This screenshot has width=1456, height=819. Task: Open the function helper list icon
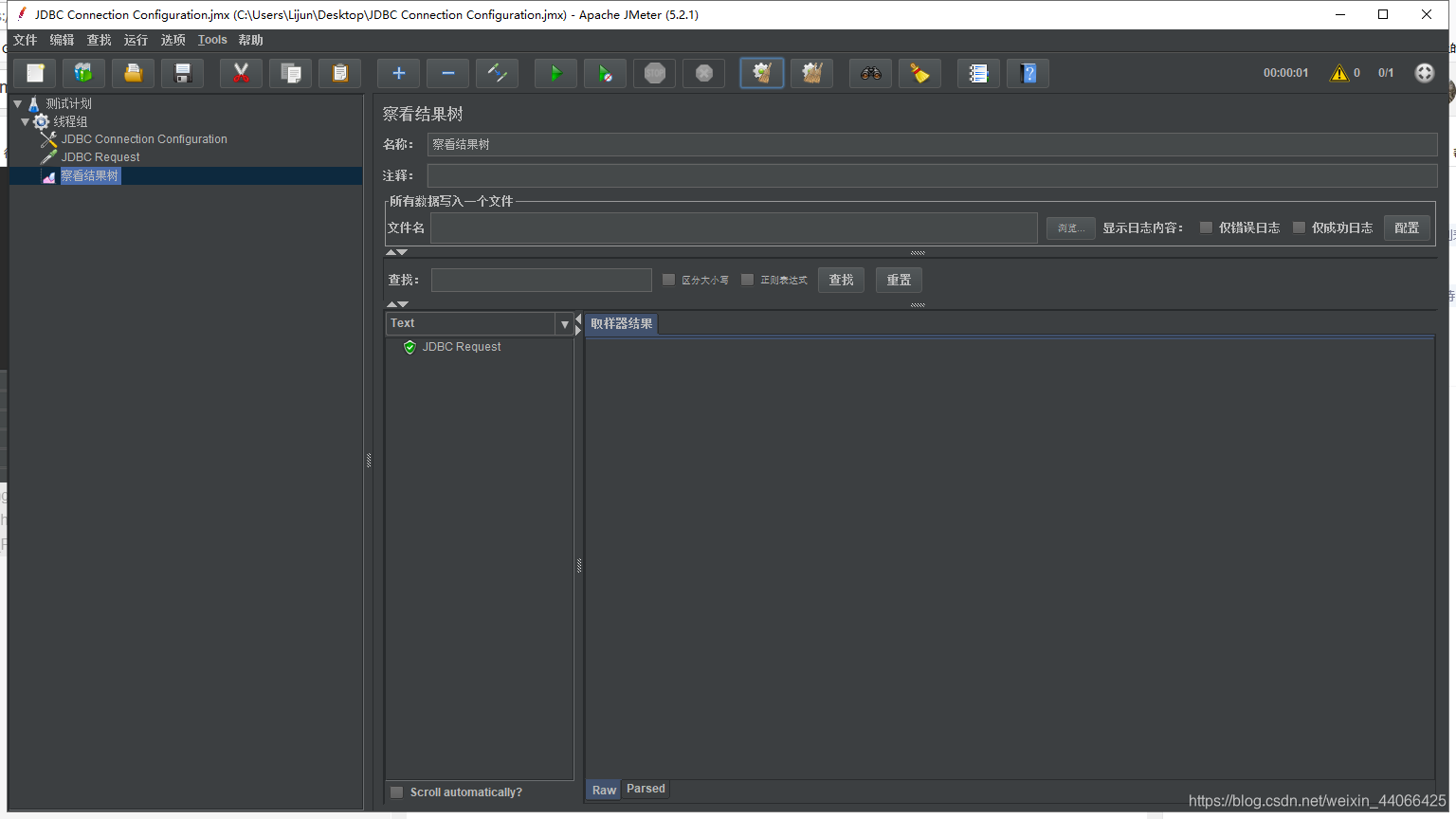(979, 73)
